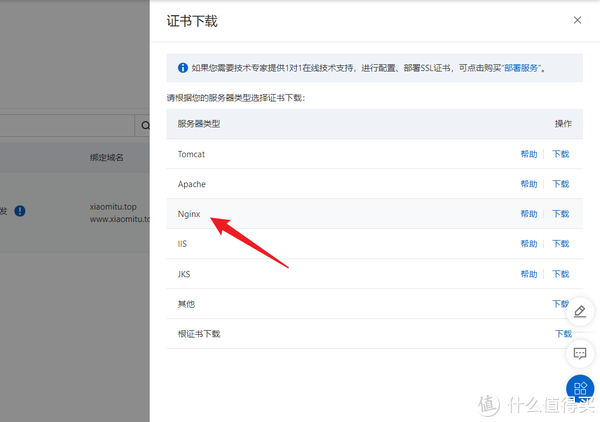Open help for Apache
This screenshot has width=600, height=422.
click(529, 184)
